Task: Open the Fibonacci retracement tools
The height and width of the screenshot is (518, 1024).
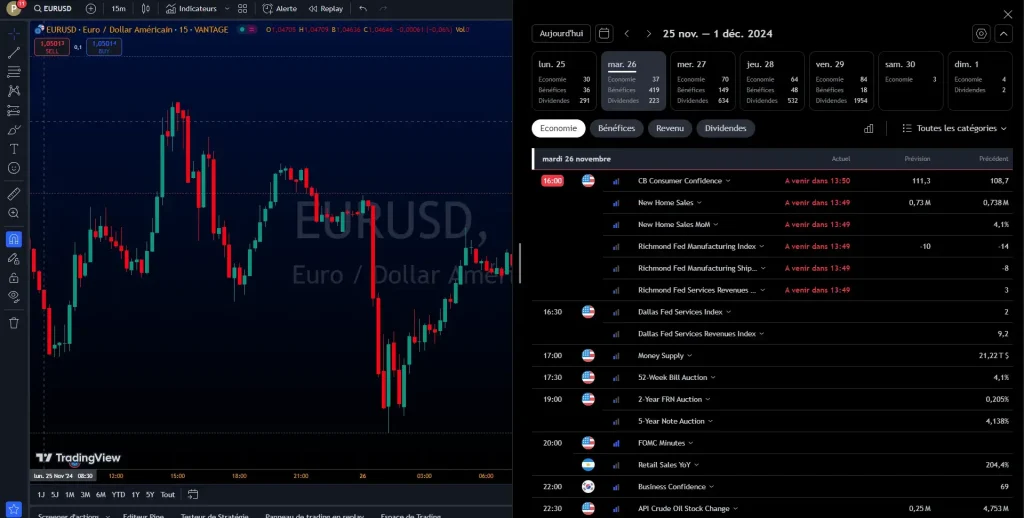Action: [x=14, y=72]
